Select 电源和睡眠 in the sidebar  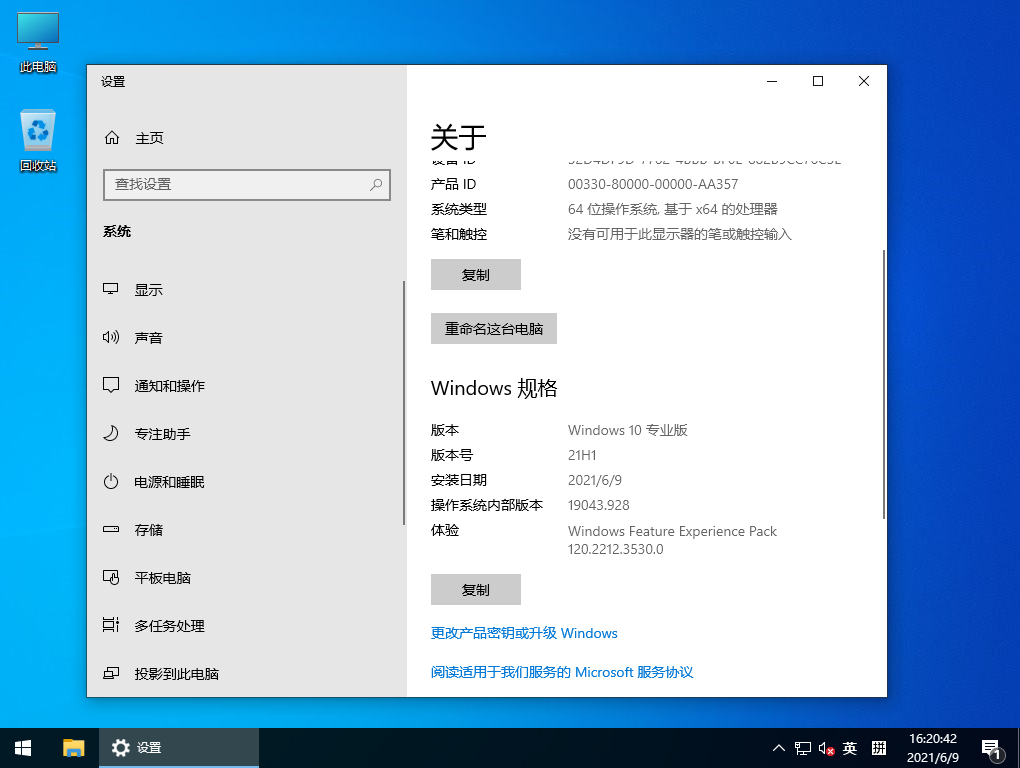coord(245,482)
